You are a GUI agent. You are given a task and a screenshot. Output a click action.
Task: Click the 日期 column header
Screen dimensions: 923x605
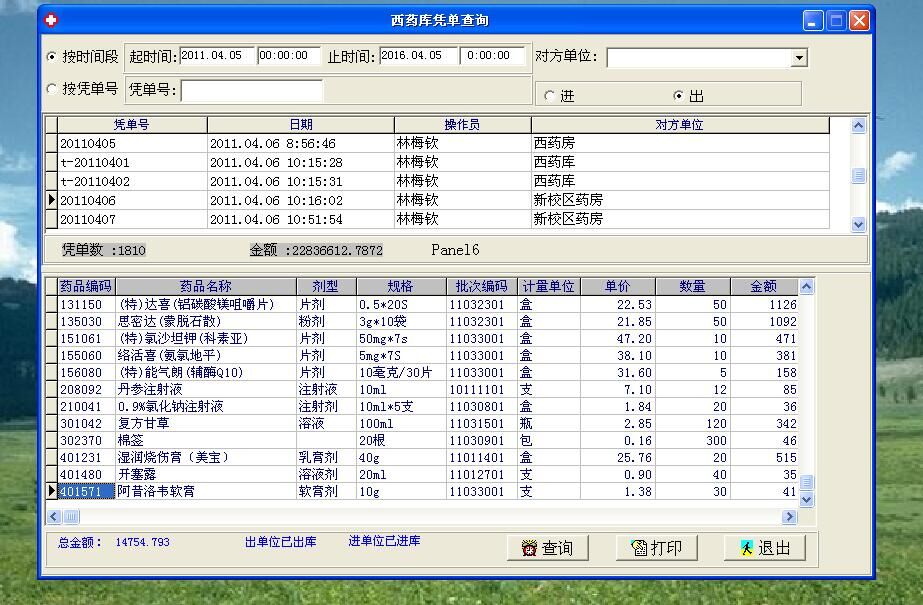(301, 125)
